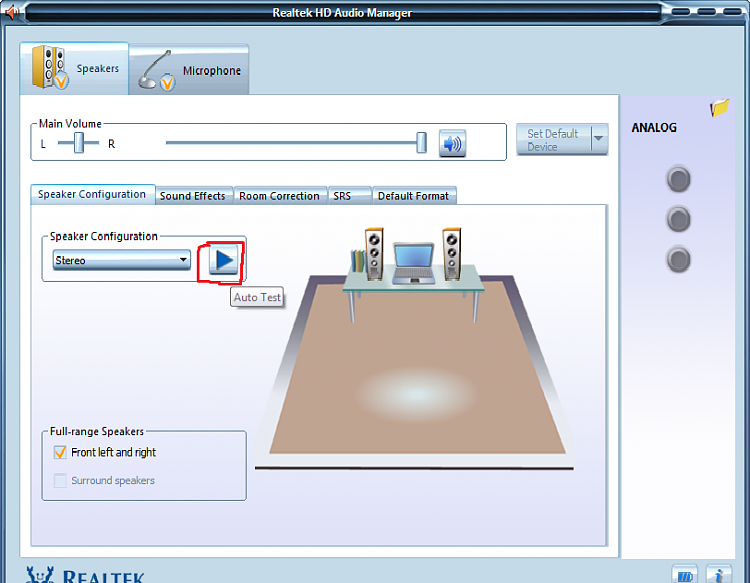The image size is (750, 583).
Task: Click the books beside the left speaker
Action: pyautogui.click(x=358, y=261)
